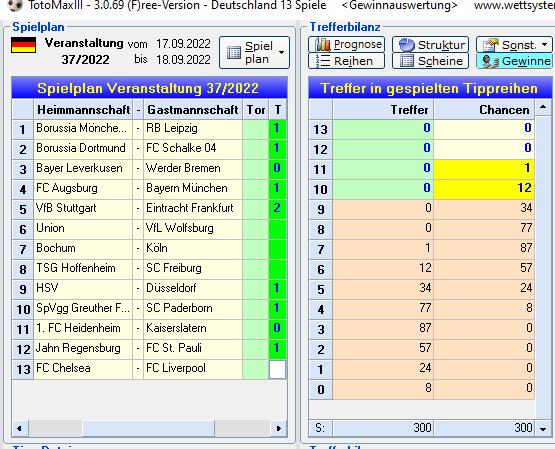Viewport: 555px width, 449px height.
Task: Select the FC Liverpool cell
Action: point(193,369)
